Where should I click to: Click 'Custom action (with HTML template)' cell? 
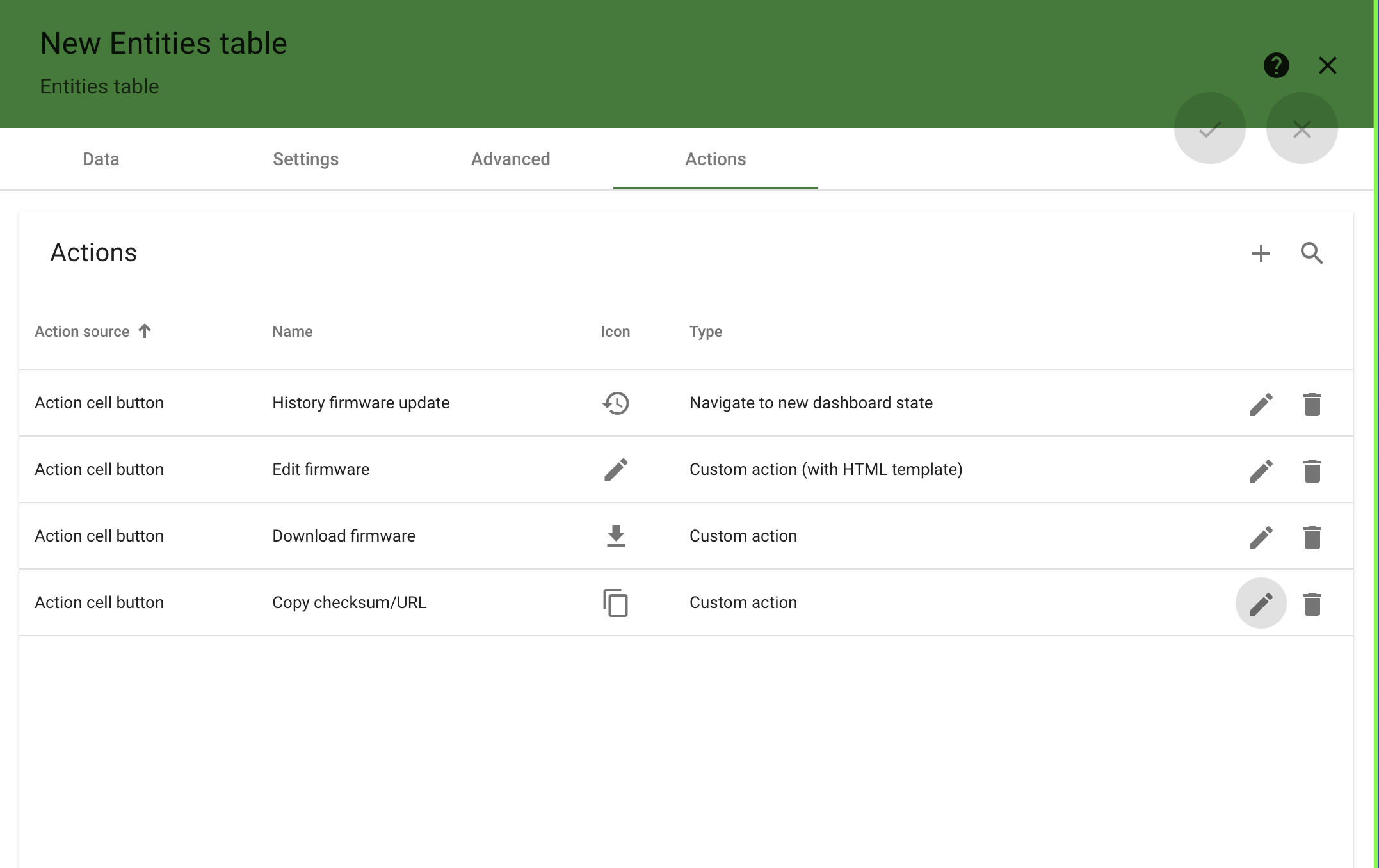826,469
